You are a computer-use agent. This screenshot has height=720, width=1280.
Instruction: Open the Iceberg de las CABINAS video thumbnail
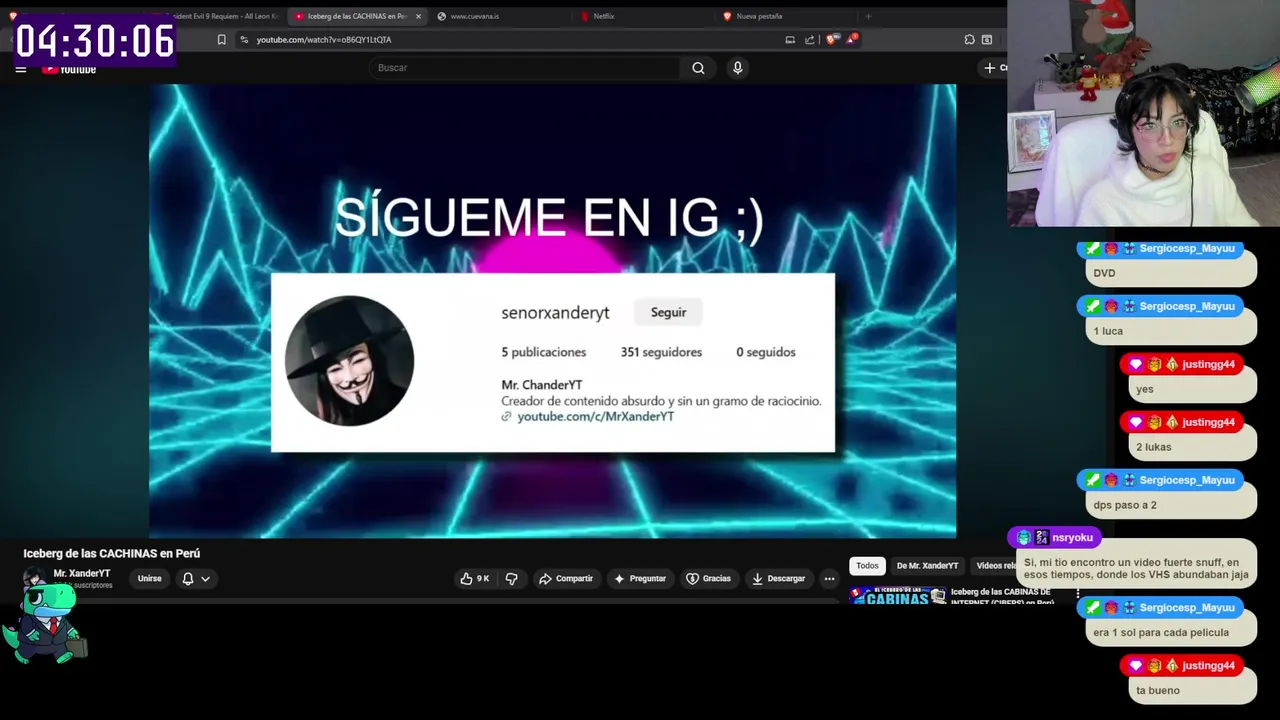897,597
